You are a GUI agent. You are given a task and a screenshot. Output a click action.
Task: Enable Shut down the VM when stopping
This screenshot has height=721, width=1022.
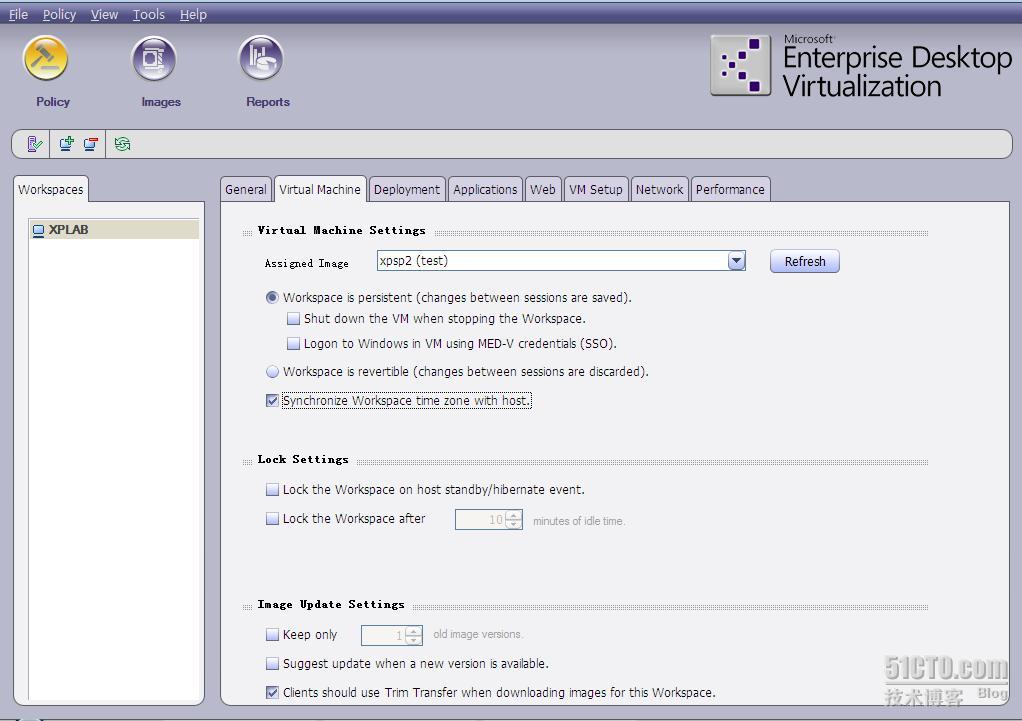point(293,319)
